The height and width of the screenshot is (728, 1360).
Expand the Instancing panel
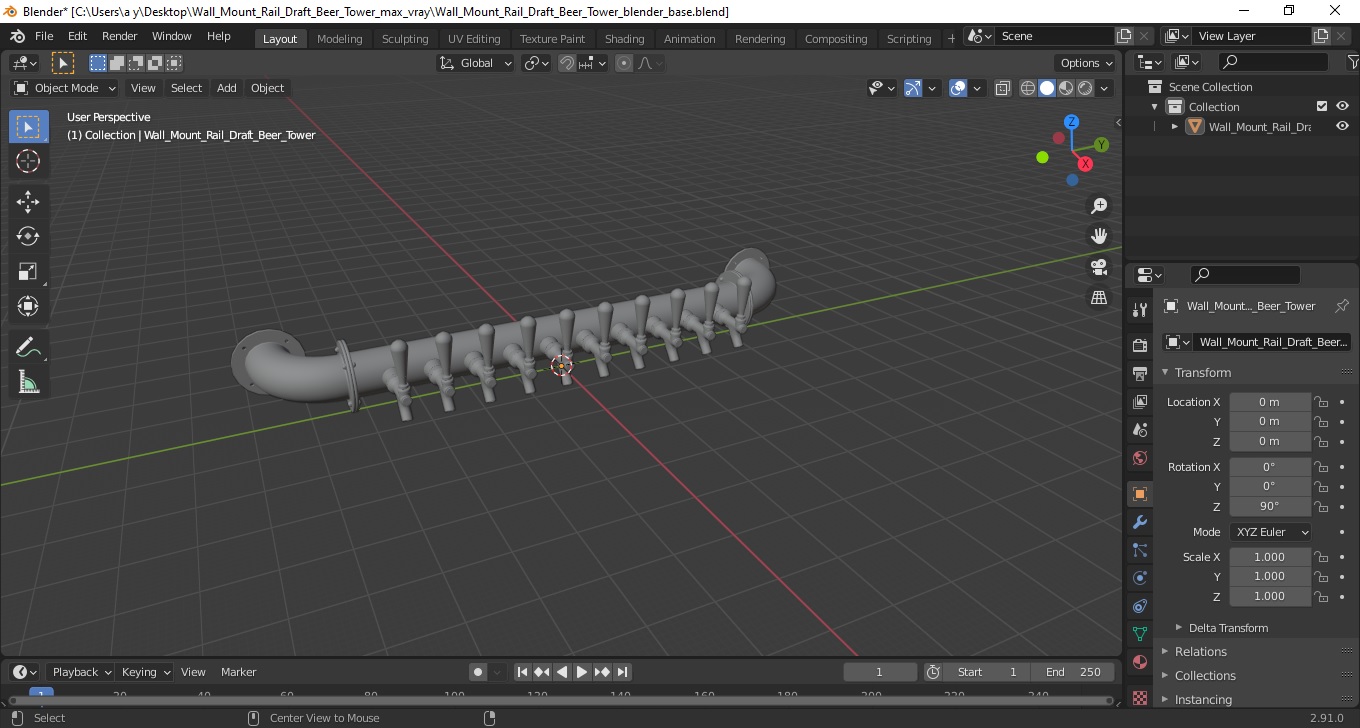pos(1203,699)
